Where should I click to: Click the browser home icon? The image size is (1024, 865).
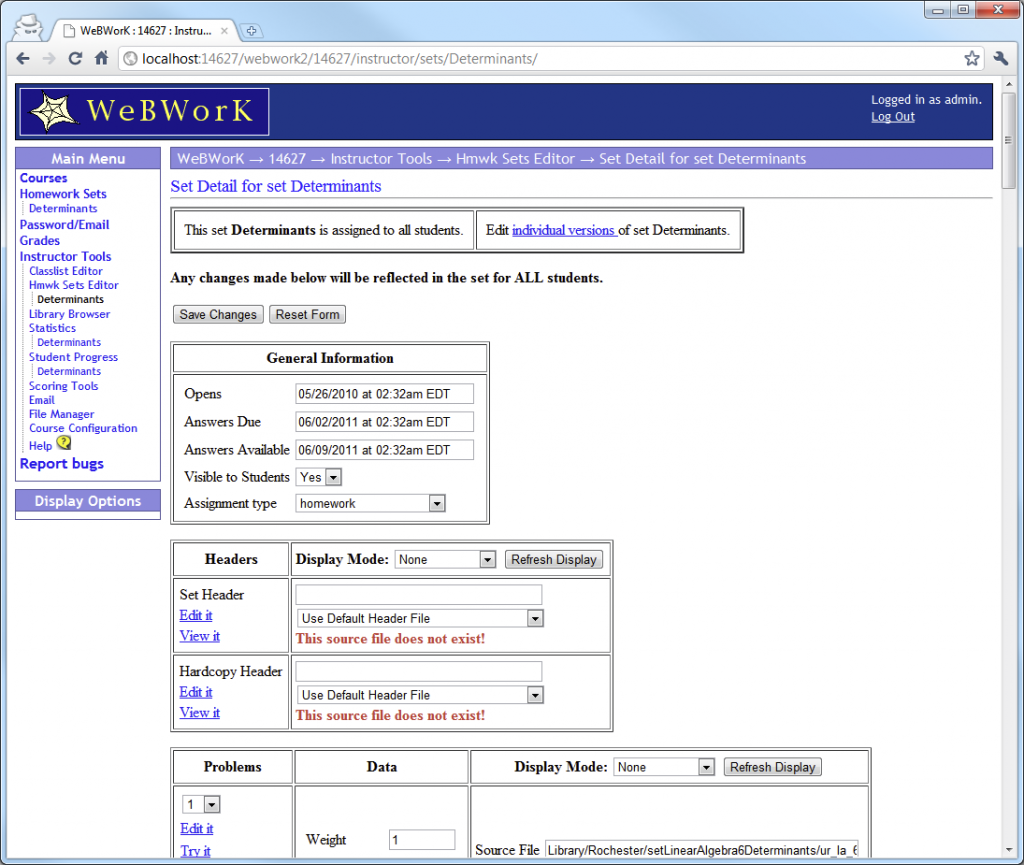coord(101,58)
